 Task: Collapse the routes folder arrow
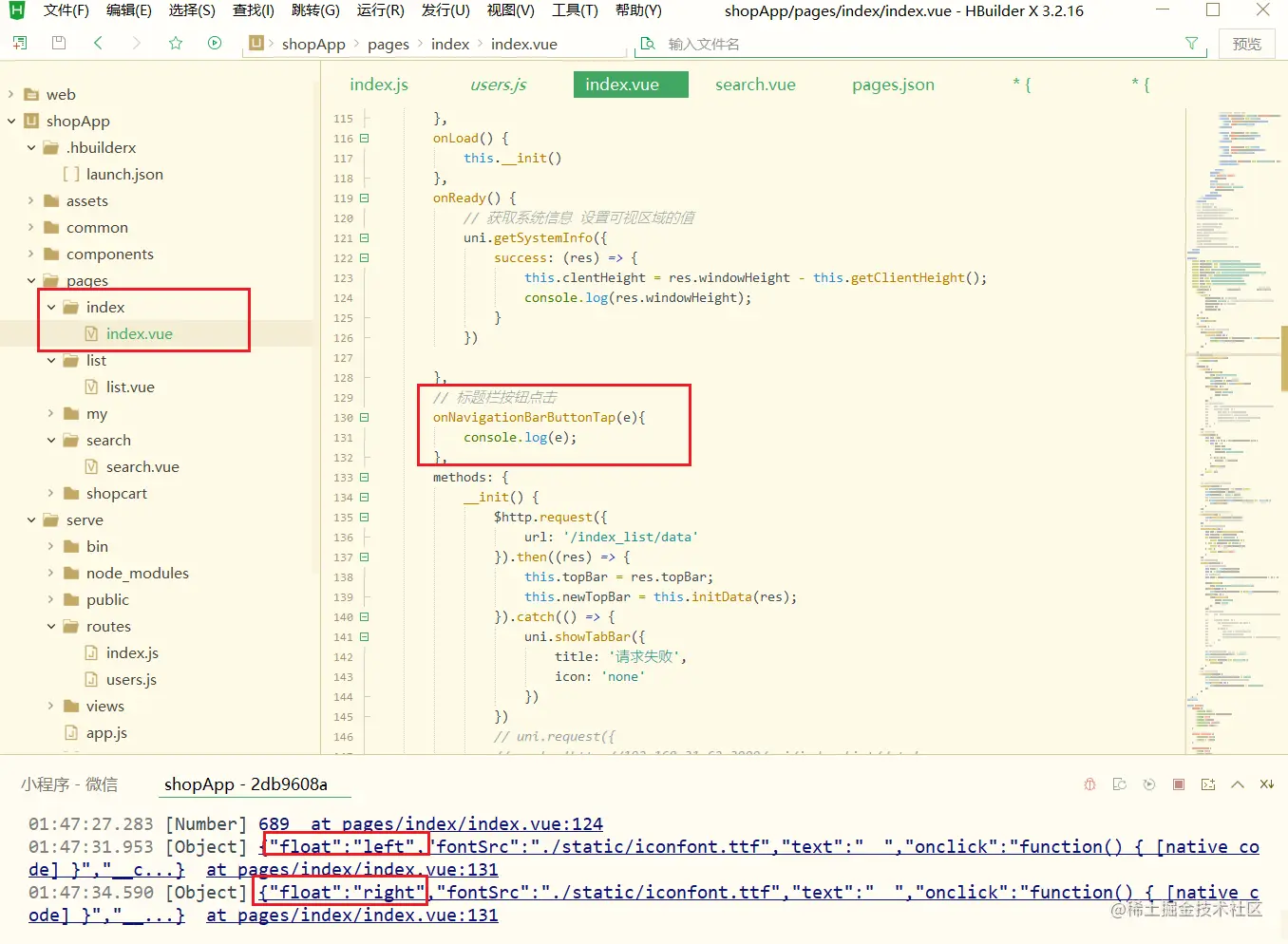click(50, 626)
